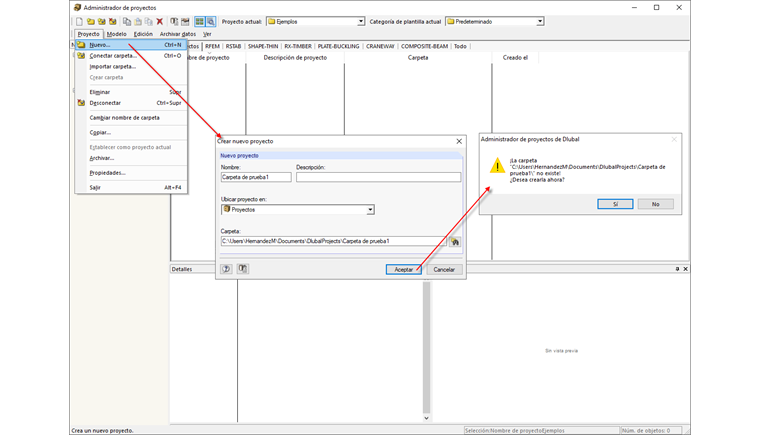Click the copy icon in toolbar
Image resolution: width=760 pixels, height=435 pixels.
pos(127,21)
